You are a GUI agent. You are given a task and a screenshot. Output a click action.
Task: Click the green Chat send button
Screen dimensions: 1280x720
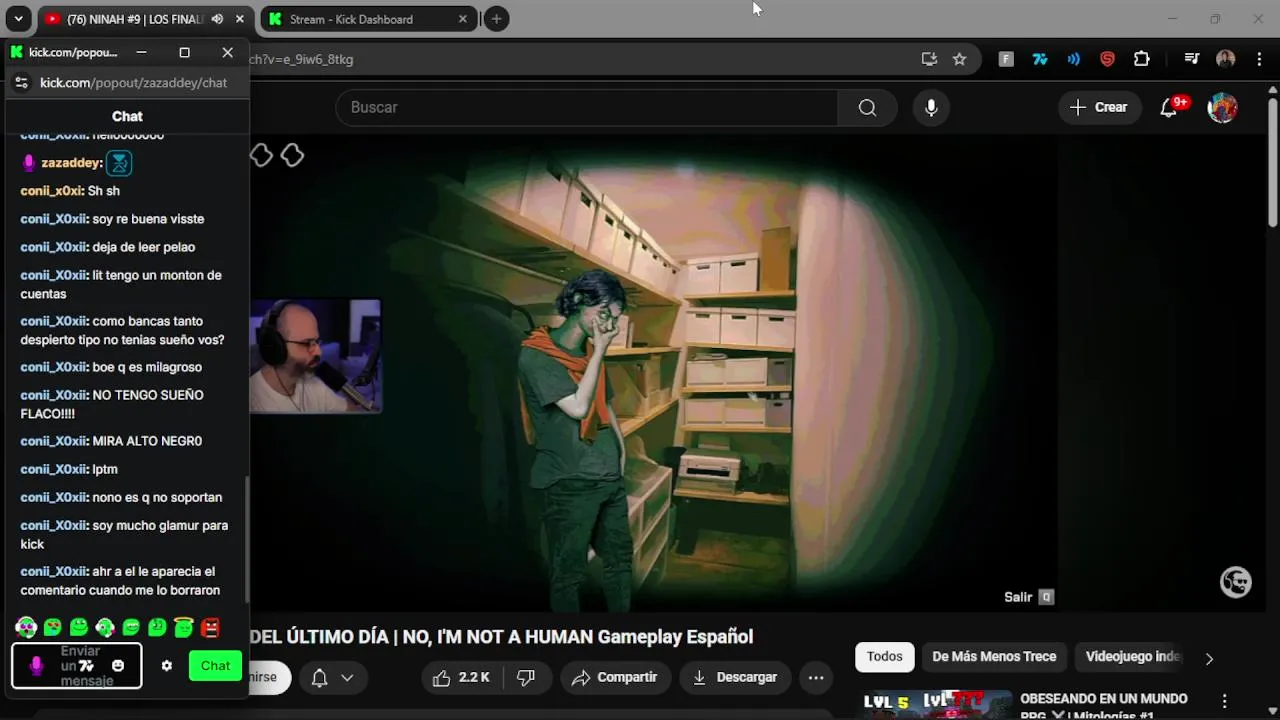215,666
